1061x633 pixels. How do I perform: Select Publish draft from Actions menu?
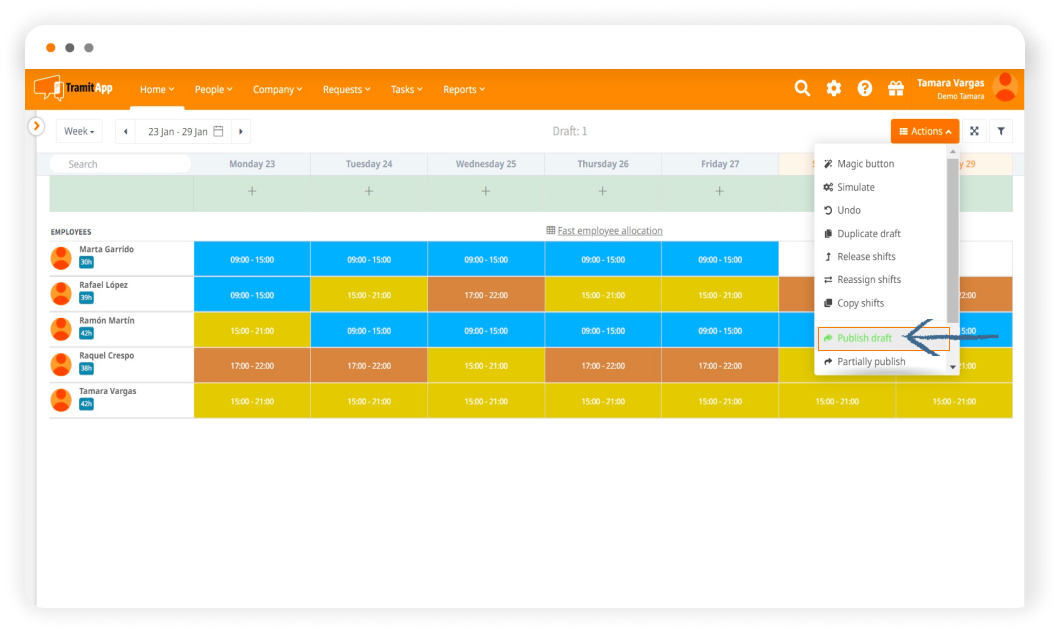(864, 338)
